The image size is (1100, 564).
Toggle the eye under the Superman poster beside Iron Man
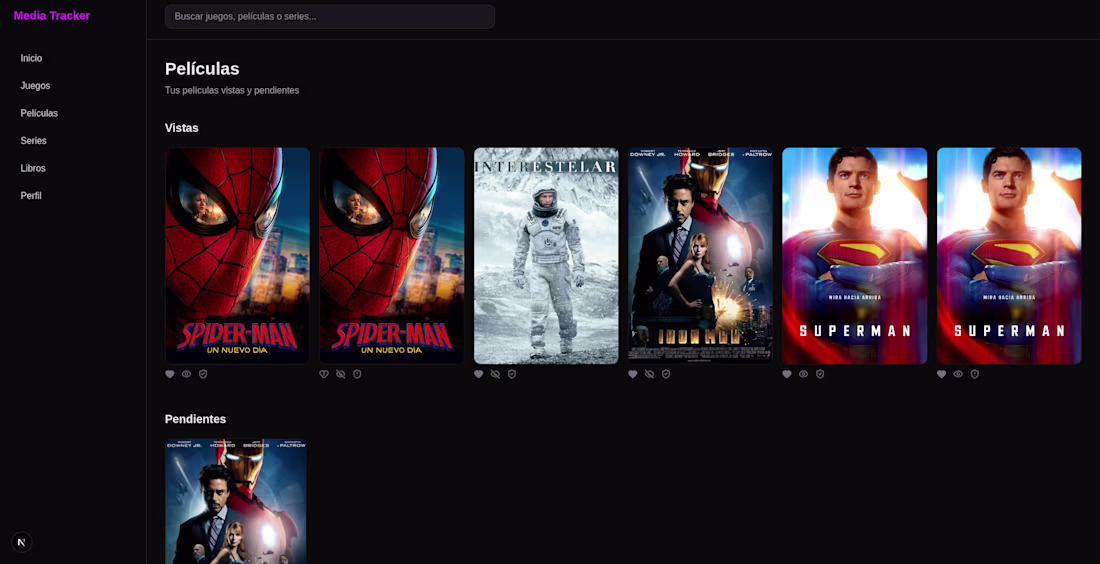(804, 375)
